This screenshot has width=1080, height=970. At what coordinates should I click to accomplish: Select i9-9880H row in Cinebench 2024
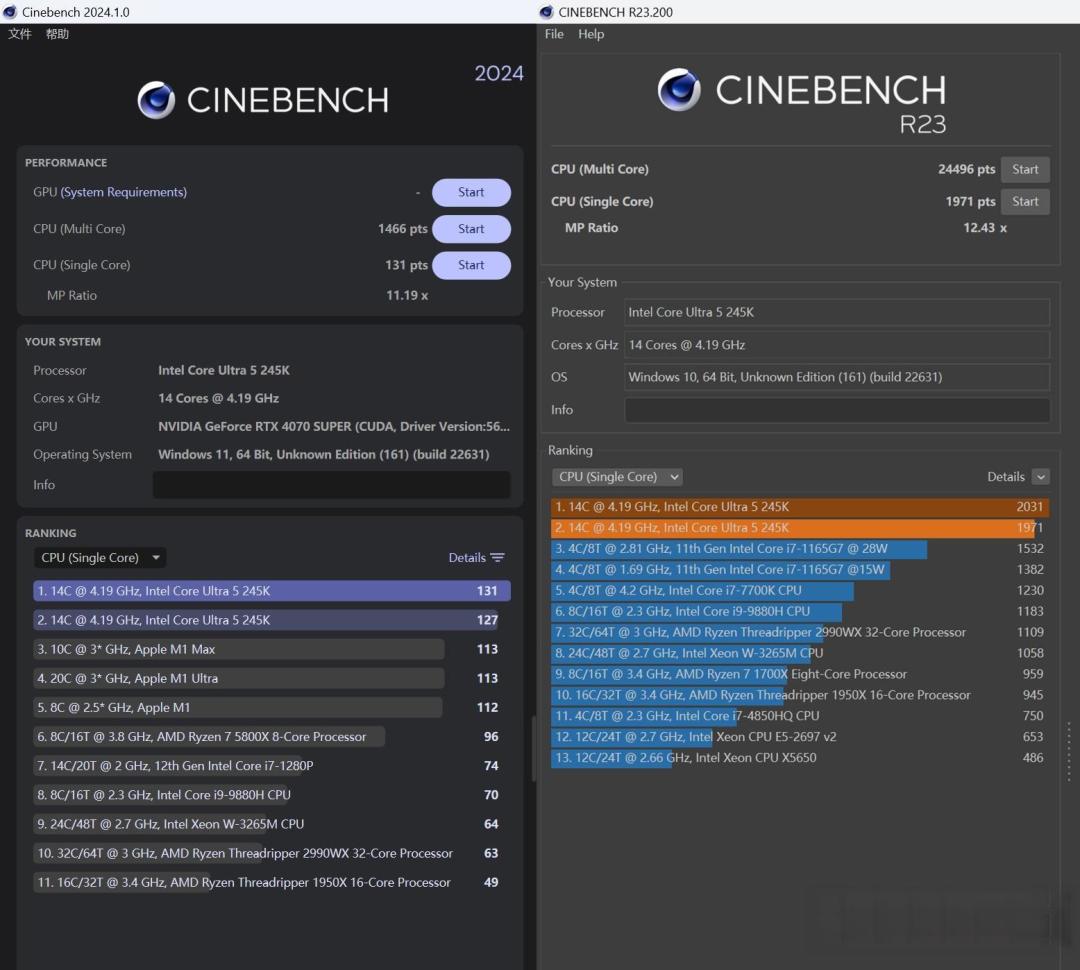click(x=271, y=794)
